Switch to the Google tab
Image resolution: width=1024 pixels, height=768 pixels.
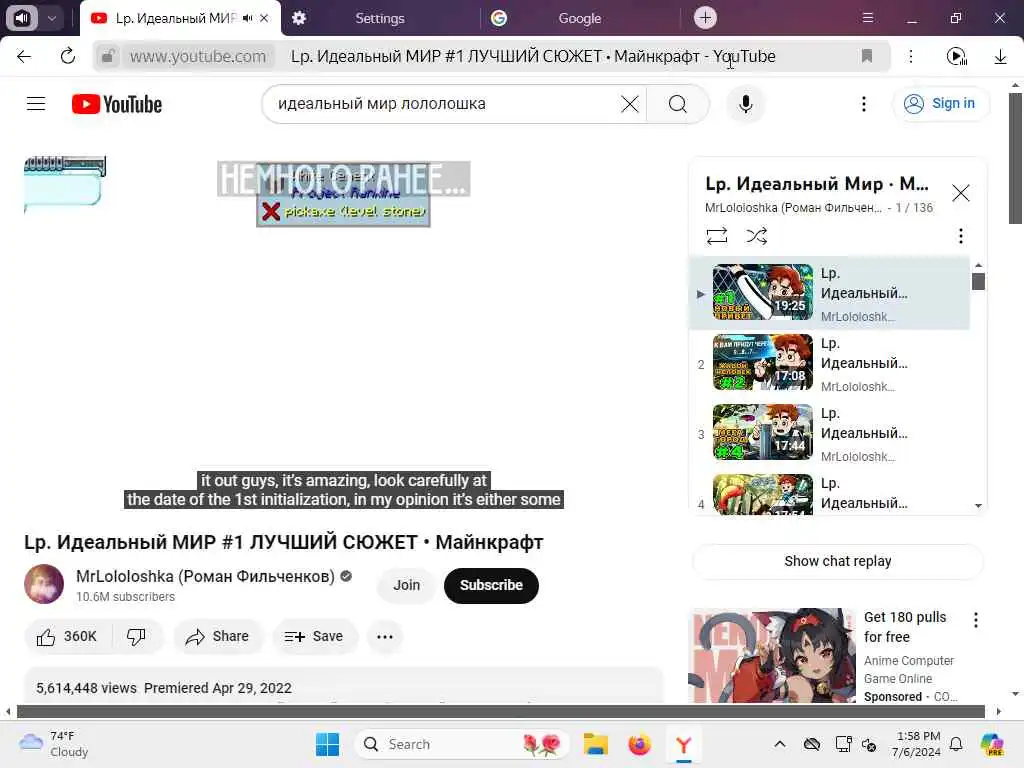(579, 18)
